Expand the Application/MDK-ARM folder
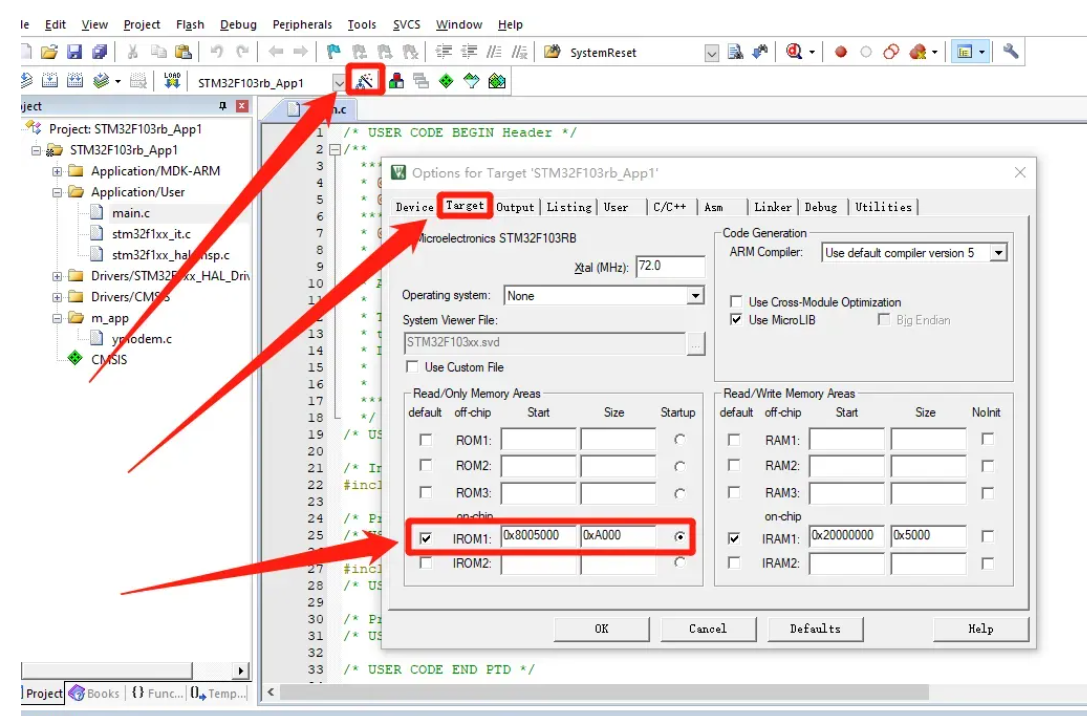Viewport: 1087px width, 716px height. click(57, 171)
